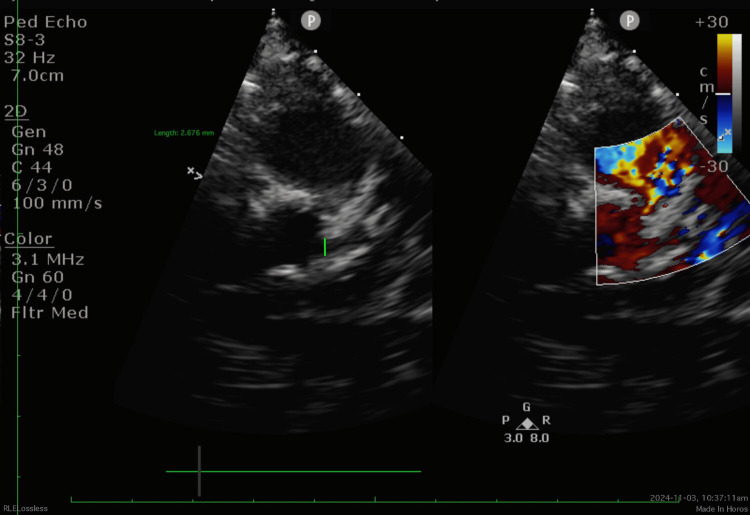Image resolution: width=750 pixels, height=515 pixels.
Task: Click the 7.0cm depth value
Action: tap(37, 76)
